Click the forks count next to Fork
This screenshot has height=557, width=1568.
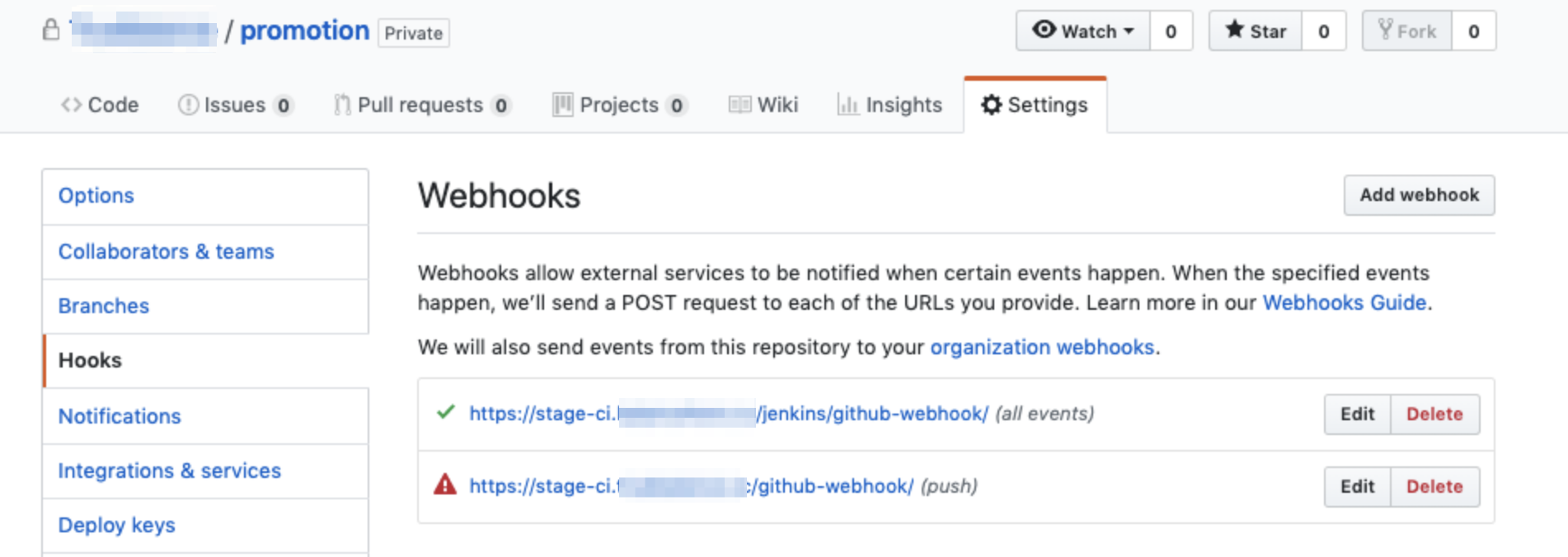[1474, 31]
